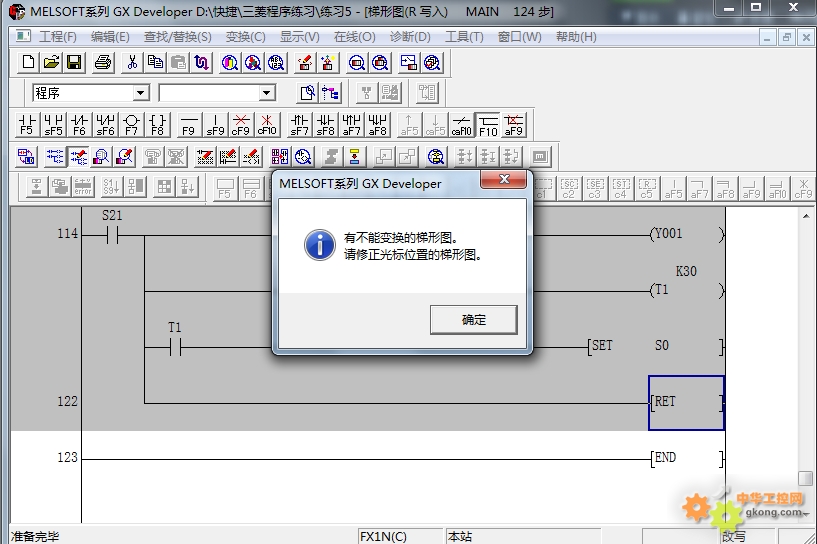Viewport: 817px width, 544px height.
Task: Click the T1 contact
Action: coord(175,347)
